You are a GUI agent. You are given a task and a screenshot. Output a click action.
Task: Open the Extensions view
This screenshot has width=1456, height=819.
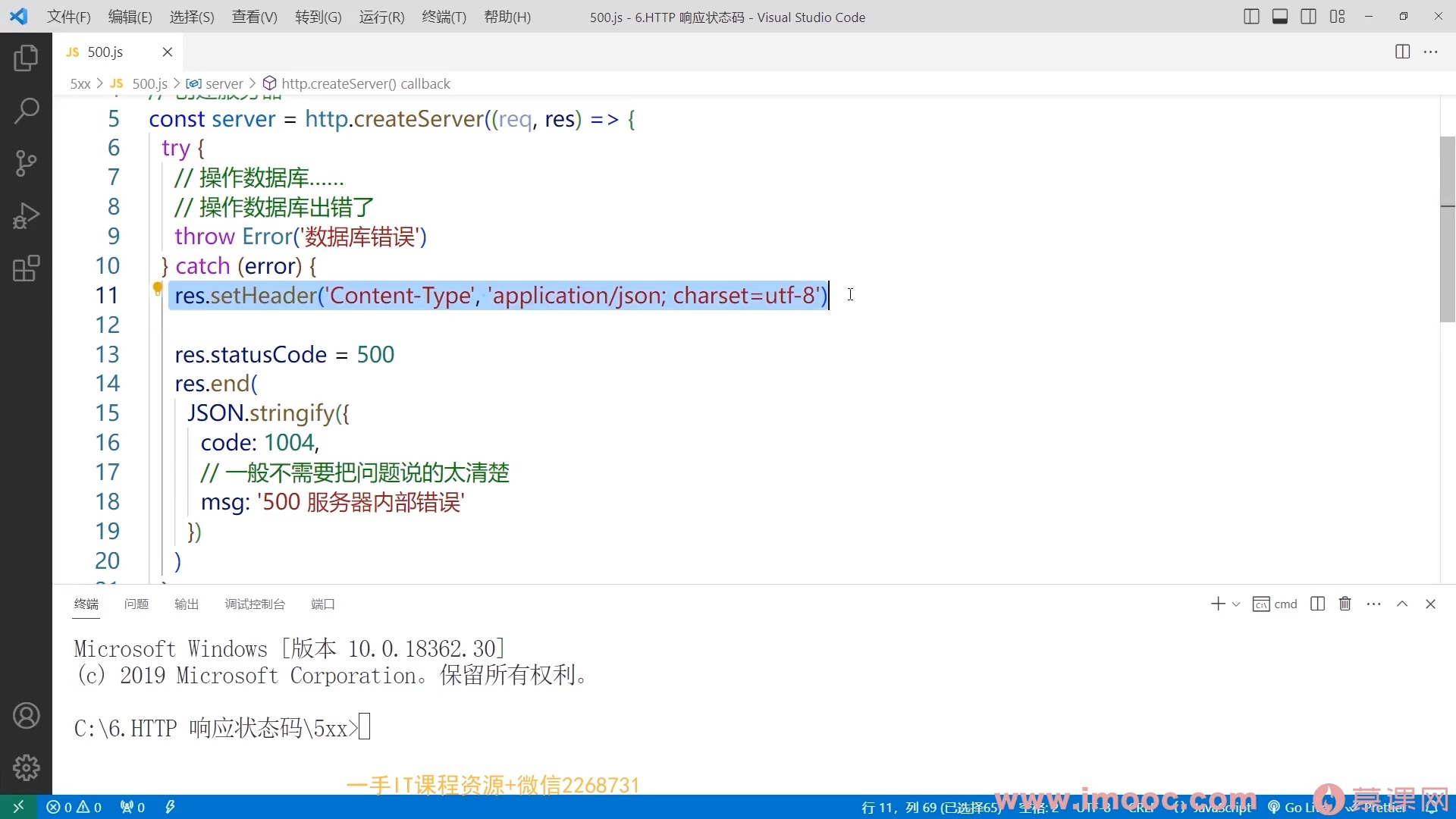[26, 268]
